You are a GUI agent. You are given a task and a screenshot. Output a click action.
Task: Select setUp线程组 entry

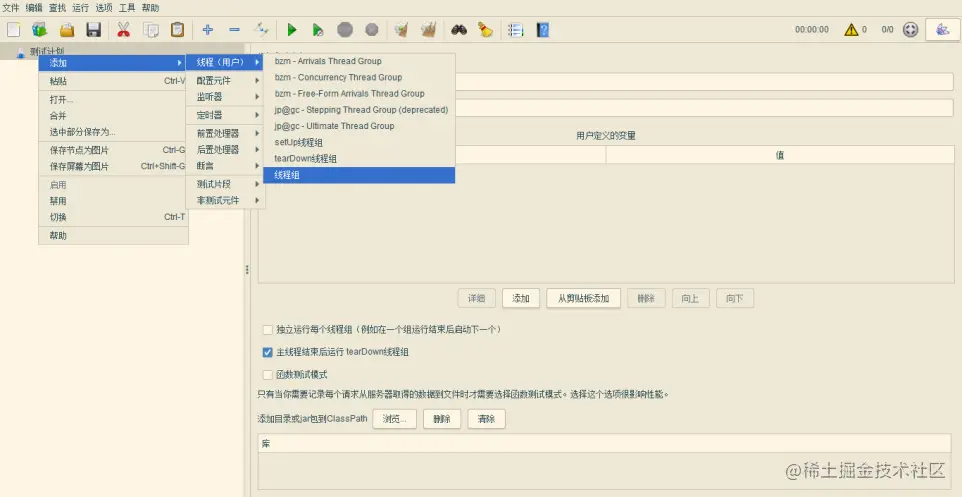(360, 142)
